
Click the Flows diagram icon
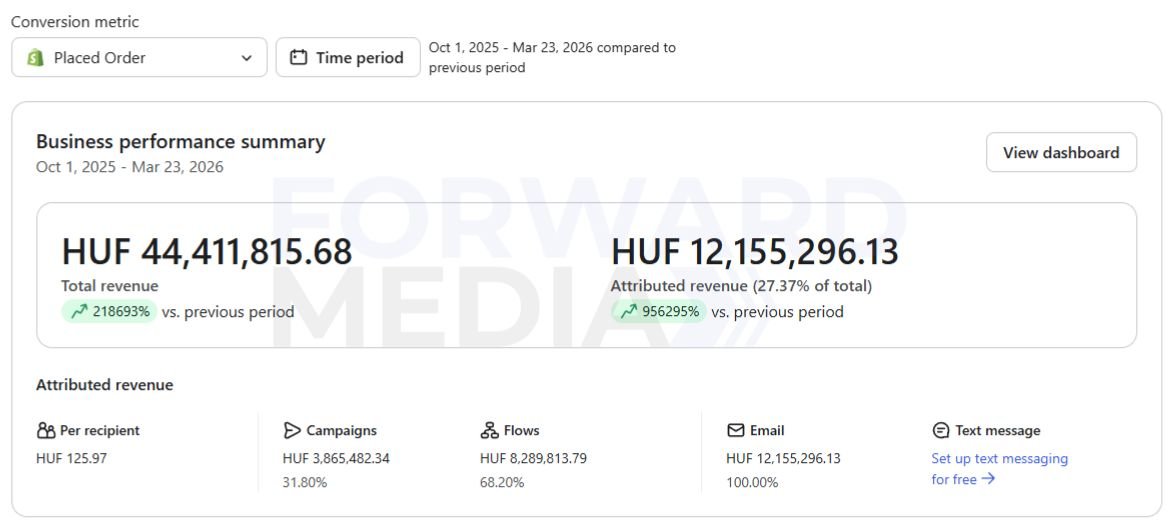tap(489, 431)
